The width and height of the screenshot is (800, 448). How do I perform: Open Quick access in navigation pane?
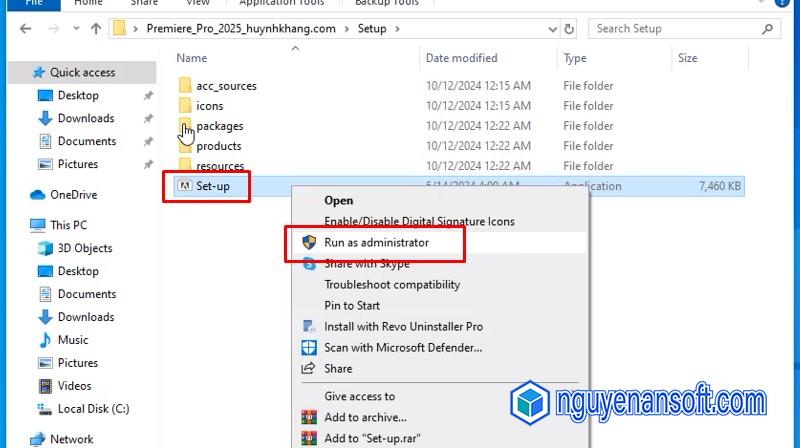82,72
